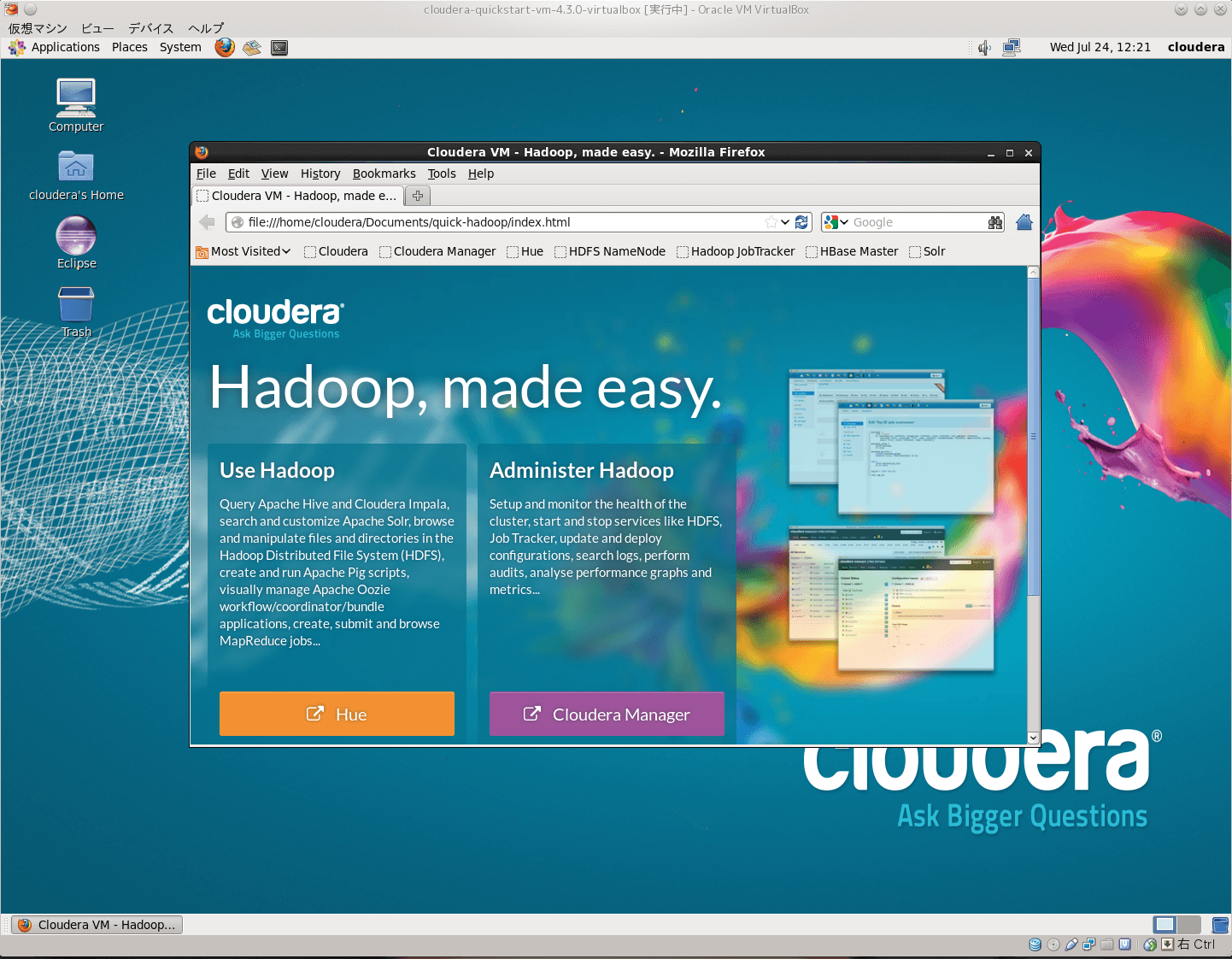Open the Trash desktop icon
Screen dimensions: 1232x959
76,311
